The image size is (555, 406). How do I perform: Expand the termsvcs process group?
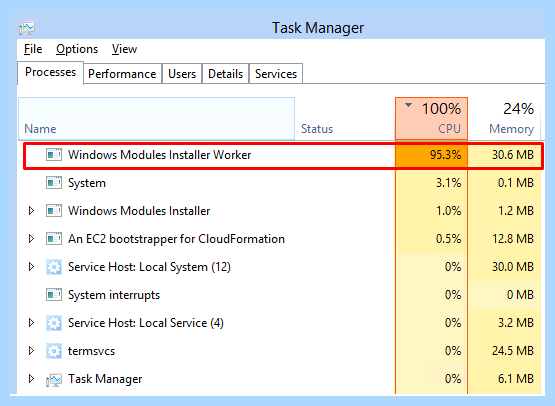pos(31,350)
